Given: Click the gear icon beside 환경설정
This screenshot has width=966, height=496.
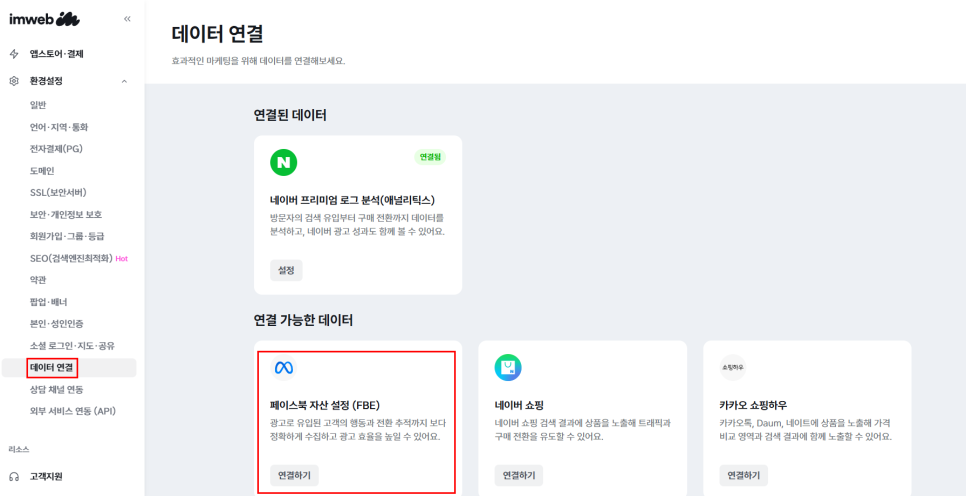Looking at the screenshot, I should [14, 81].
